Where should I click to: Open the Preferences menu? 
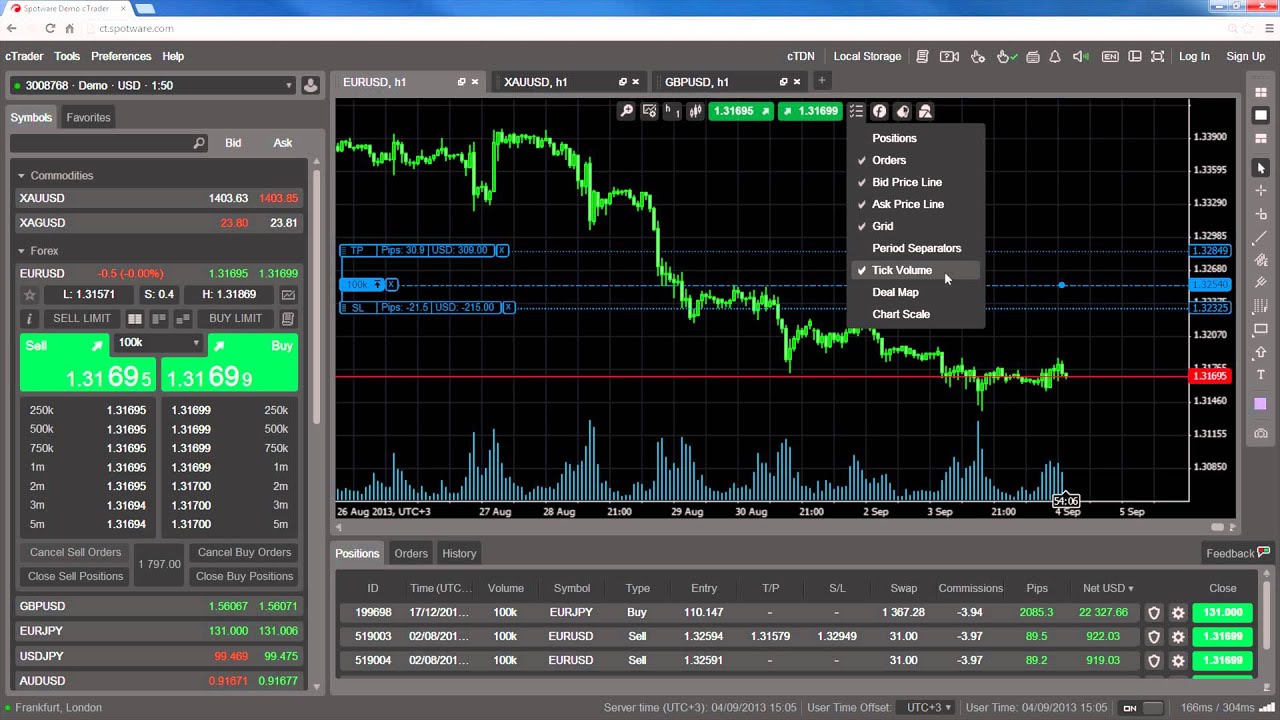coord(121,56)
